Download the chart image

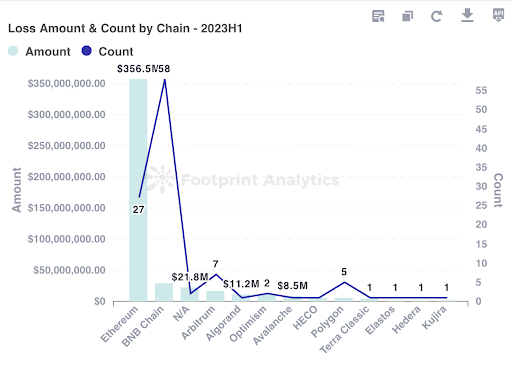[x=467, y=15]
